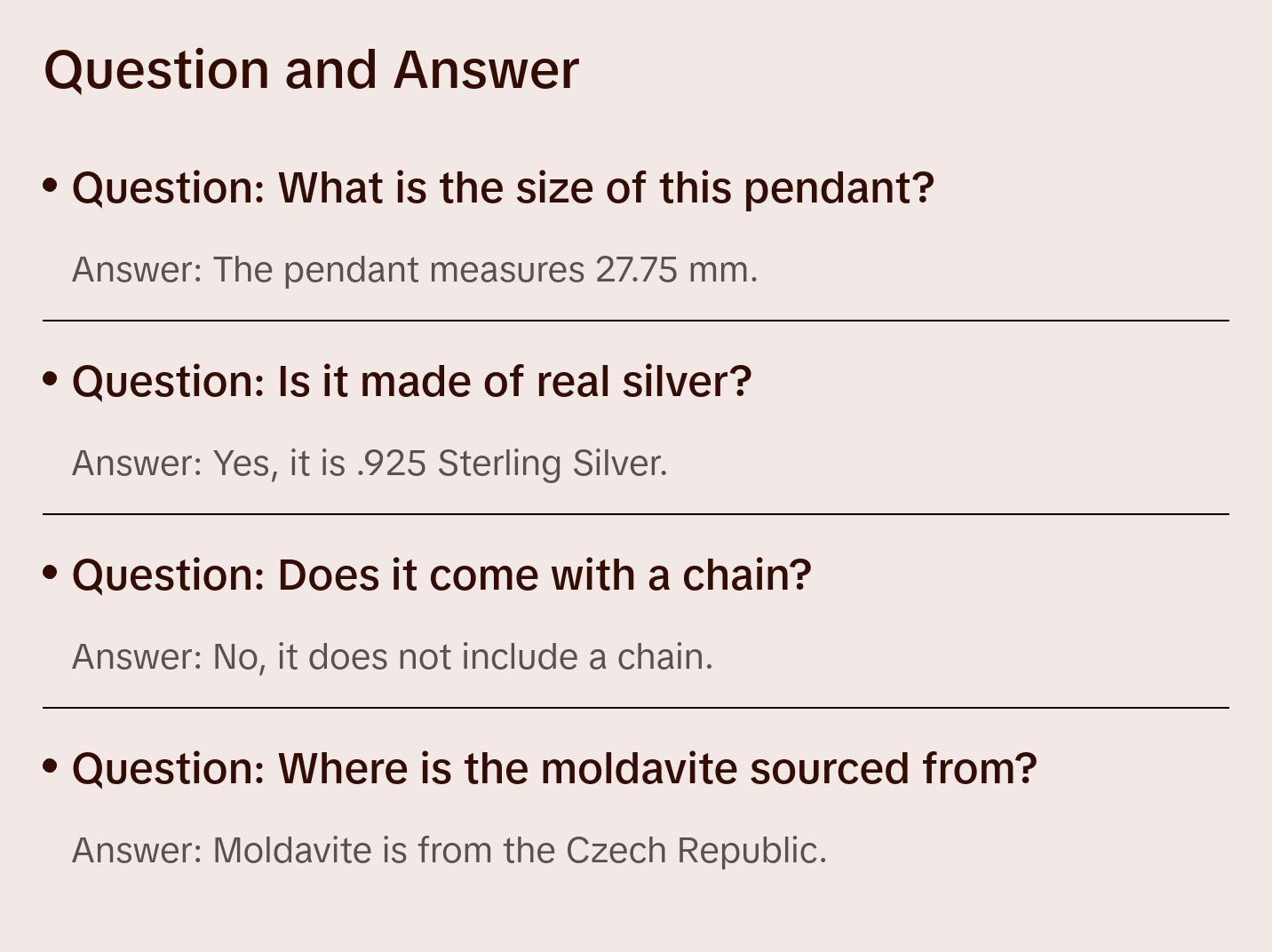Click the bullet beside the pendant size question
The width and height of the screenshot is (1272, 952).
point(51,186)
